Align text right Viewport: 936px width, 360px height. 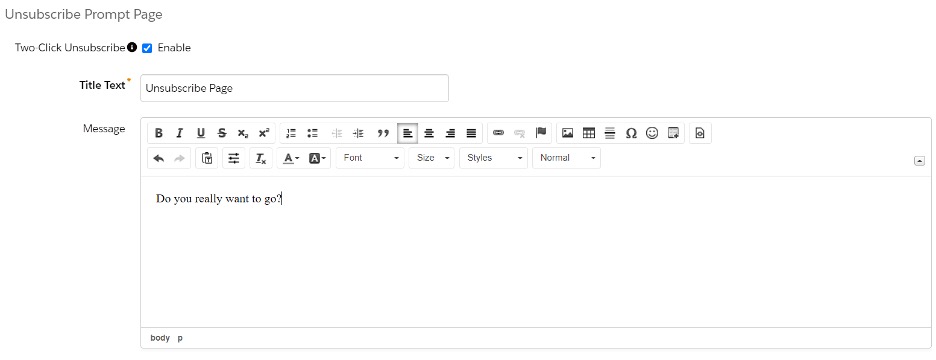[x=450, y=133]
